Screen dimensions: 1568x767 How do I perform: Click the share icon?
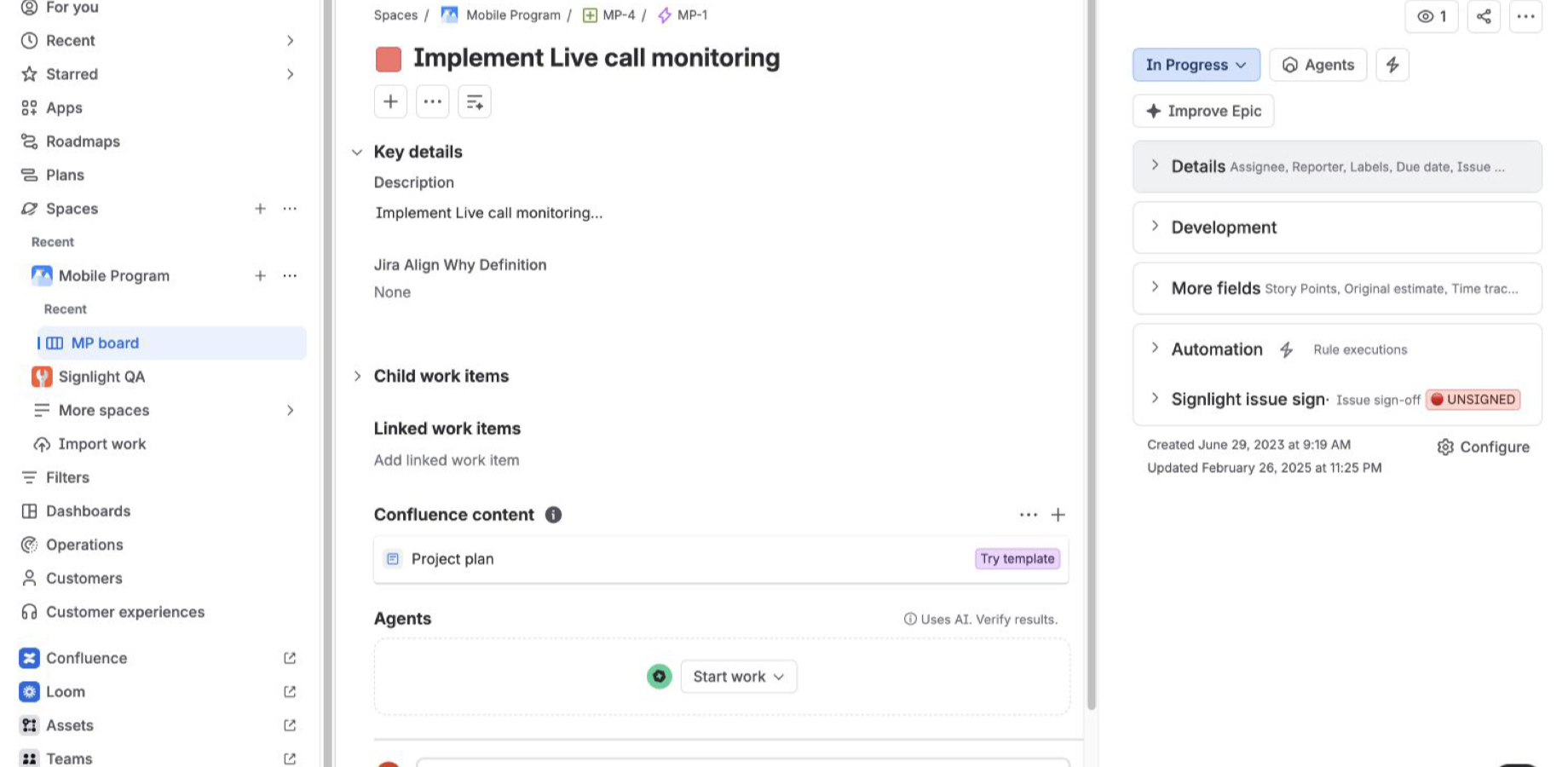coord(1484,16)
